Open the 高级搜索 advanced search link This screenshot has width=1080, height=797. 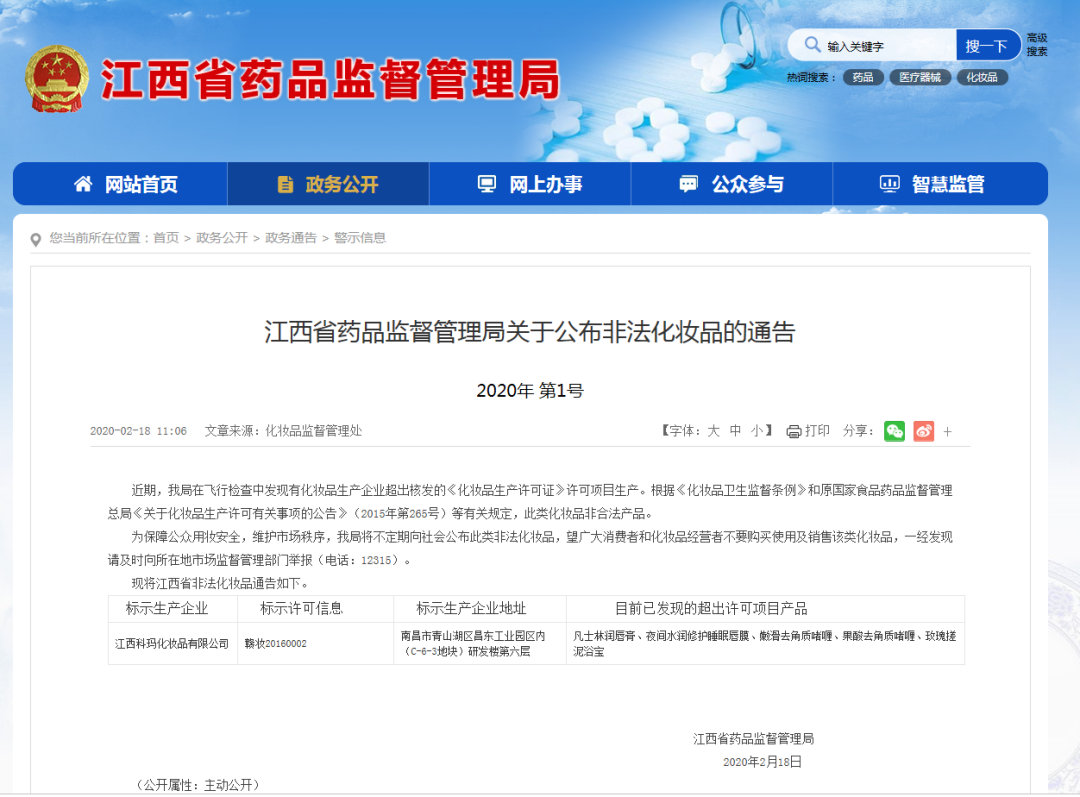(x=1037, y=45)
